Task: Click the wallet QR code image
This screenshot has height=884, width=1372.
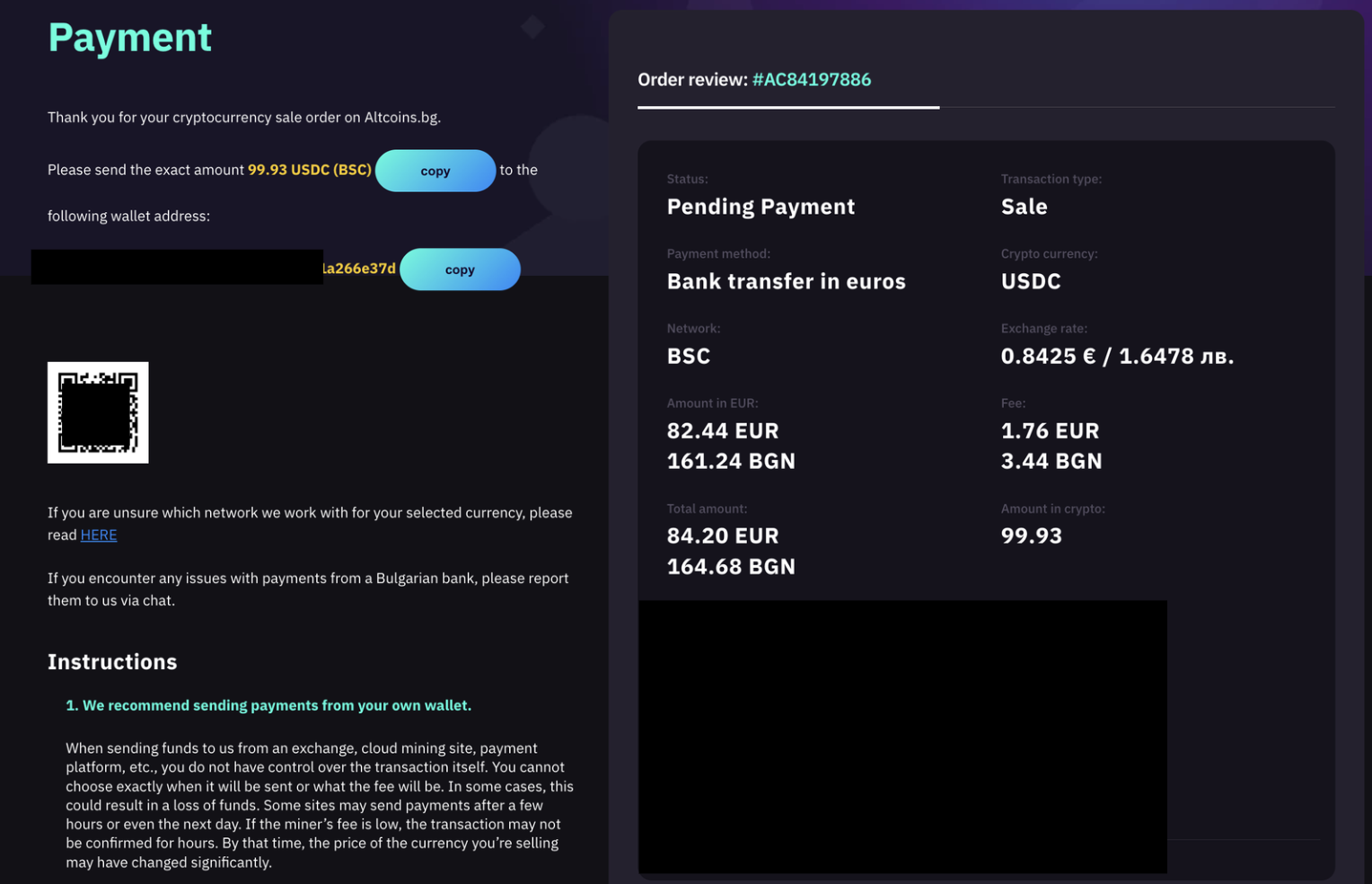Action: [x=98, y=412]
